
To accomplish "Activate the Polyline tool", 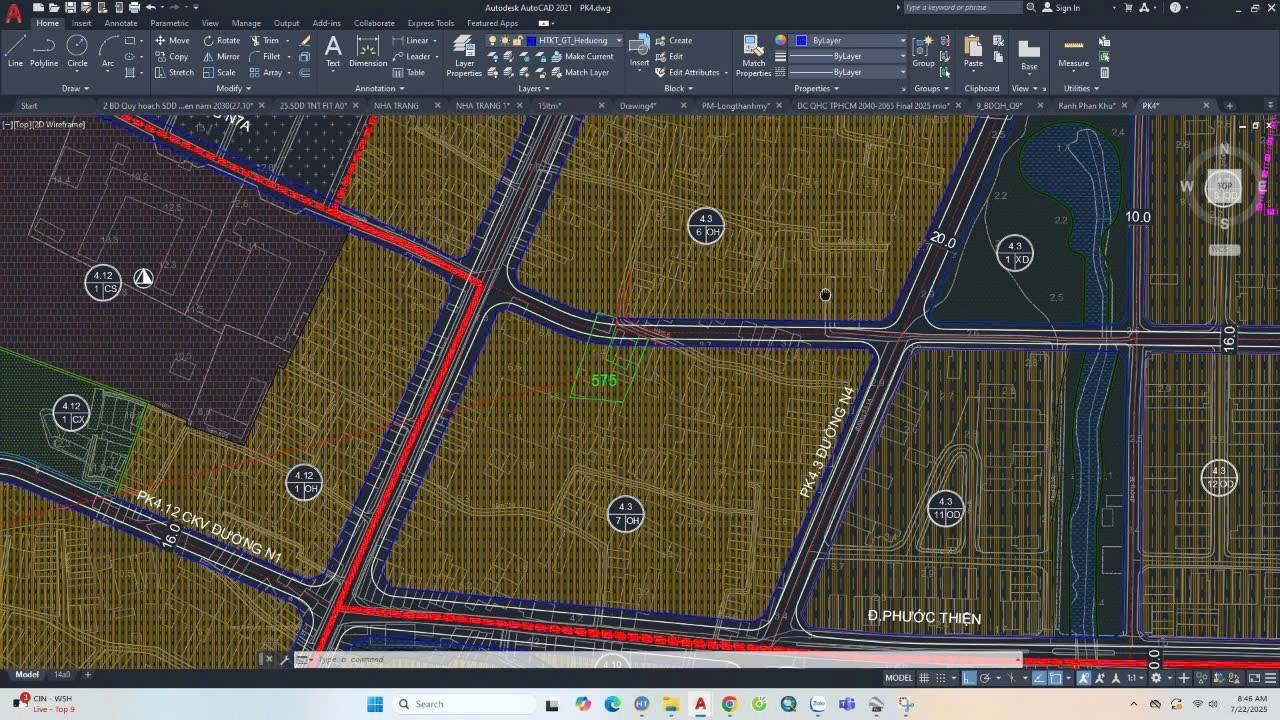I will click(x=44, y=50).
